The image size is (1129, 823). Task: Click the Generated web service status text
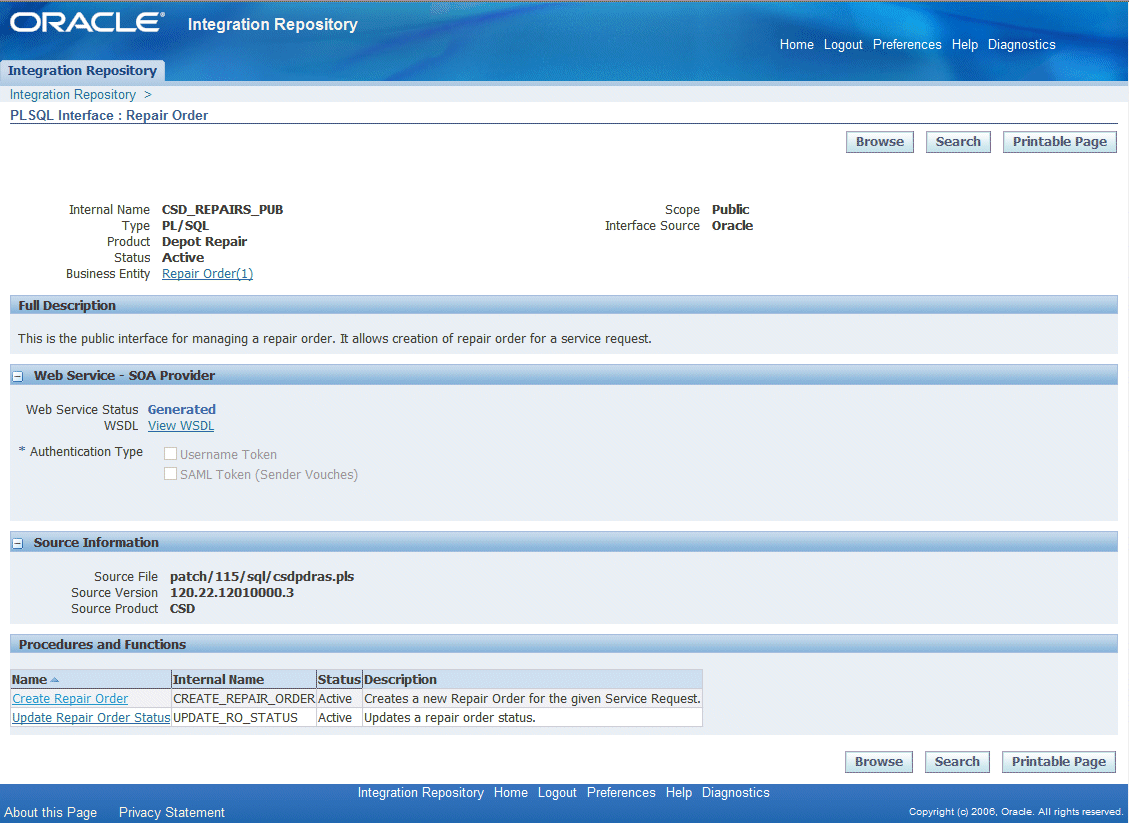tap(181, 410)
